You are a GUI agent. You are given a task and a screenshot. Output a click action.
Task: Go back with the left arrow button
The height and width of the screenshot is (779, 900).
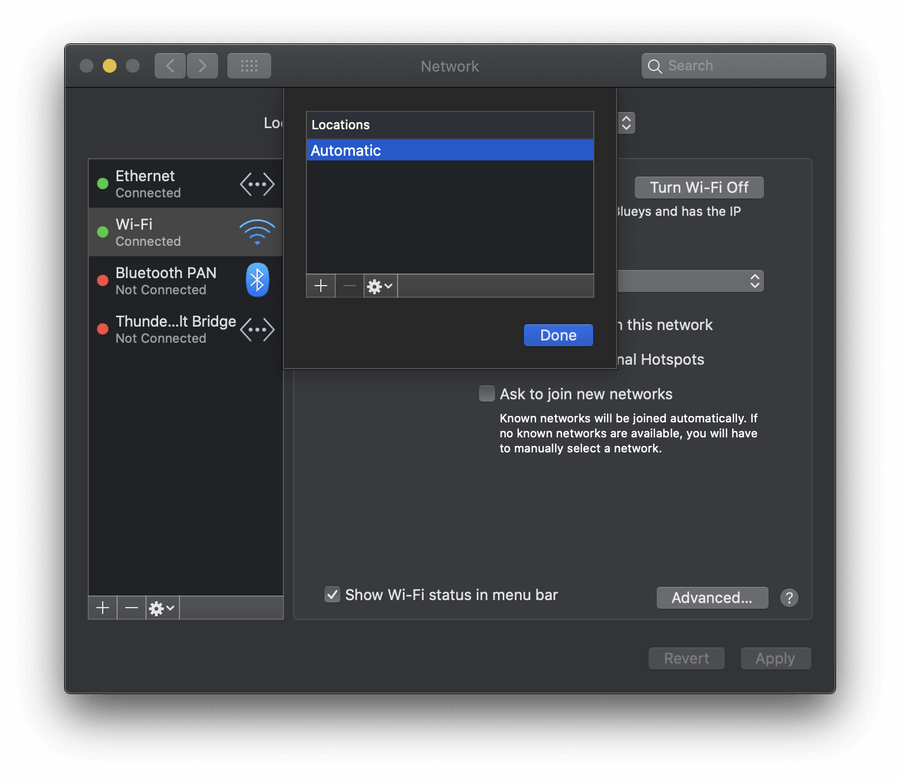click(170, 66)
